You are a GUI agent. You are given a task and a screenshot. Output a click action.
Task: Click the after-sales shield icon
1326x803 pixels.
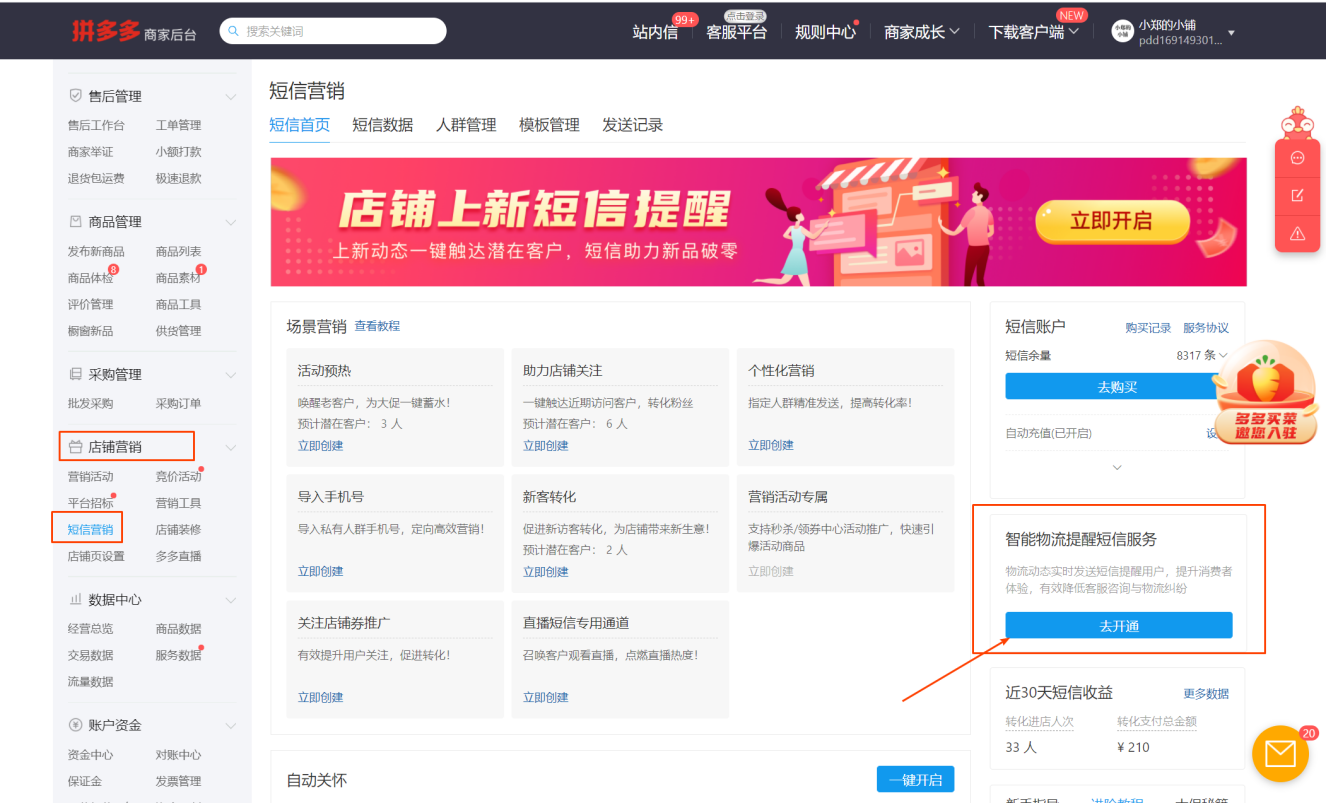point(75,96)
